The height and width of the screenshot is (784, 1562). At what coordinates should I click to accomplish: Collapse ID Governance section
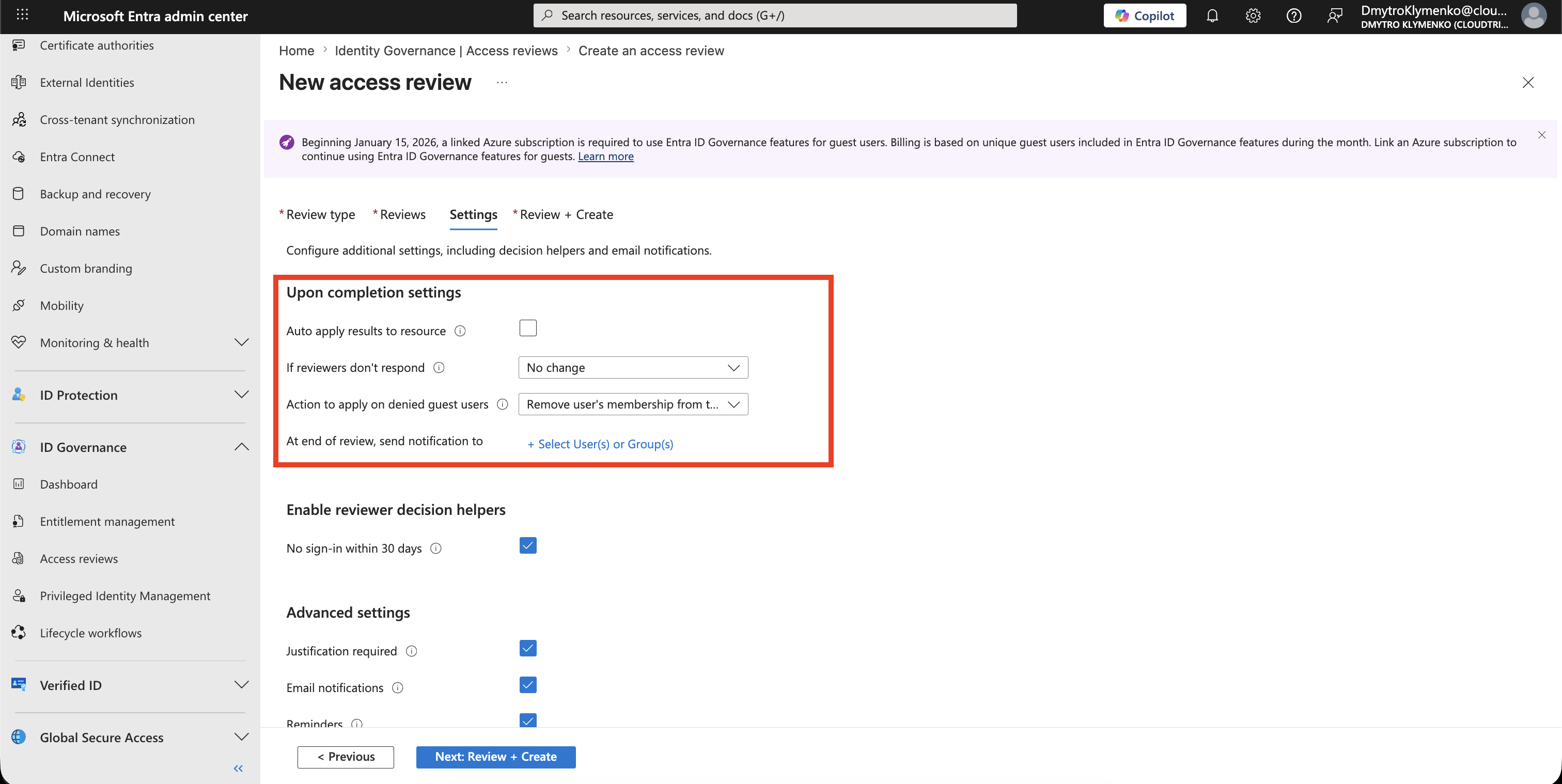pyautogui.click(x=241, y=447)
